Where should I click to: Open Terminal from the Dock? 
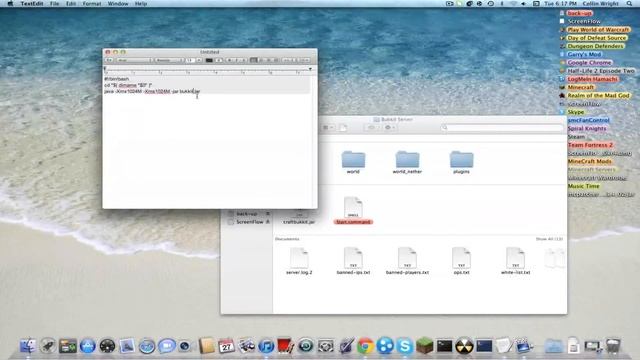(444, 346)
